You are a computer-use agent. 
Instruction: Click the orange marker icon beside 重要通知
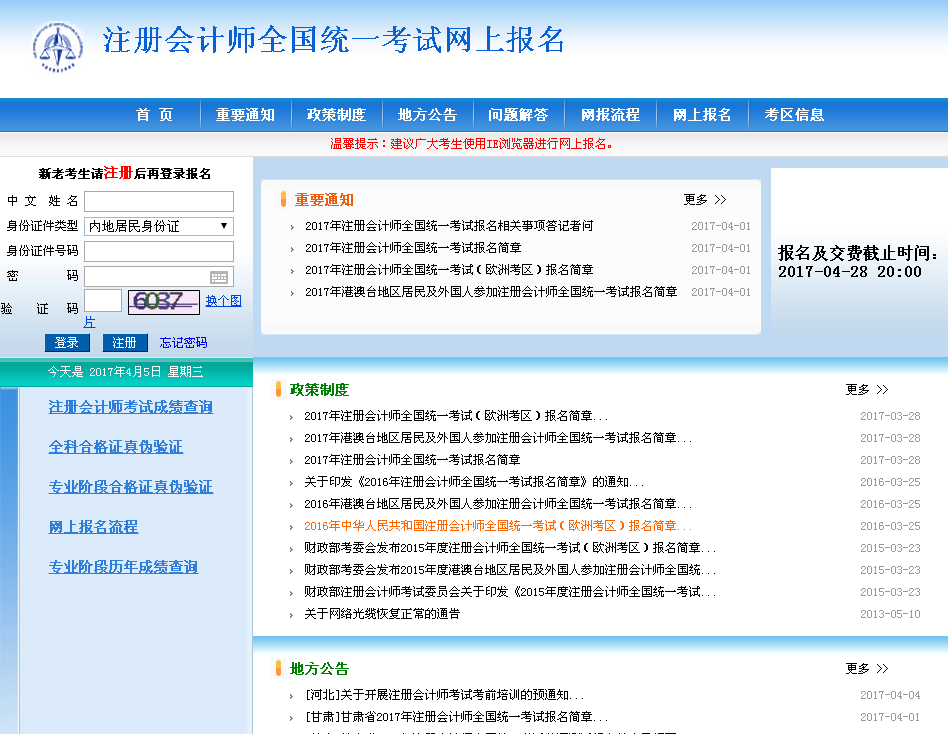(282, 199)
